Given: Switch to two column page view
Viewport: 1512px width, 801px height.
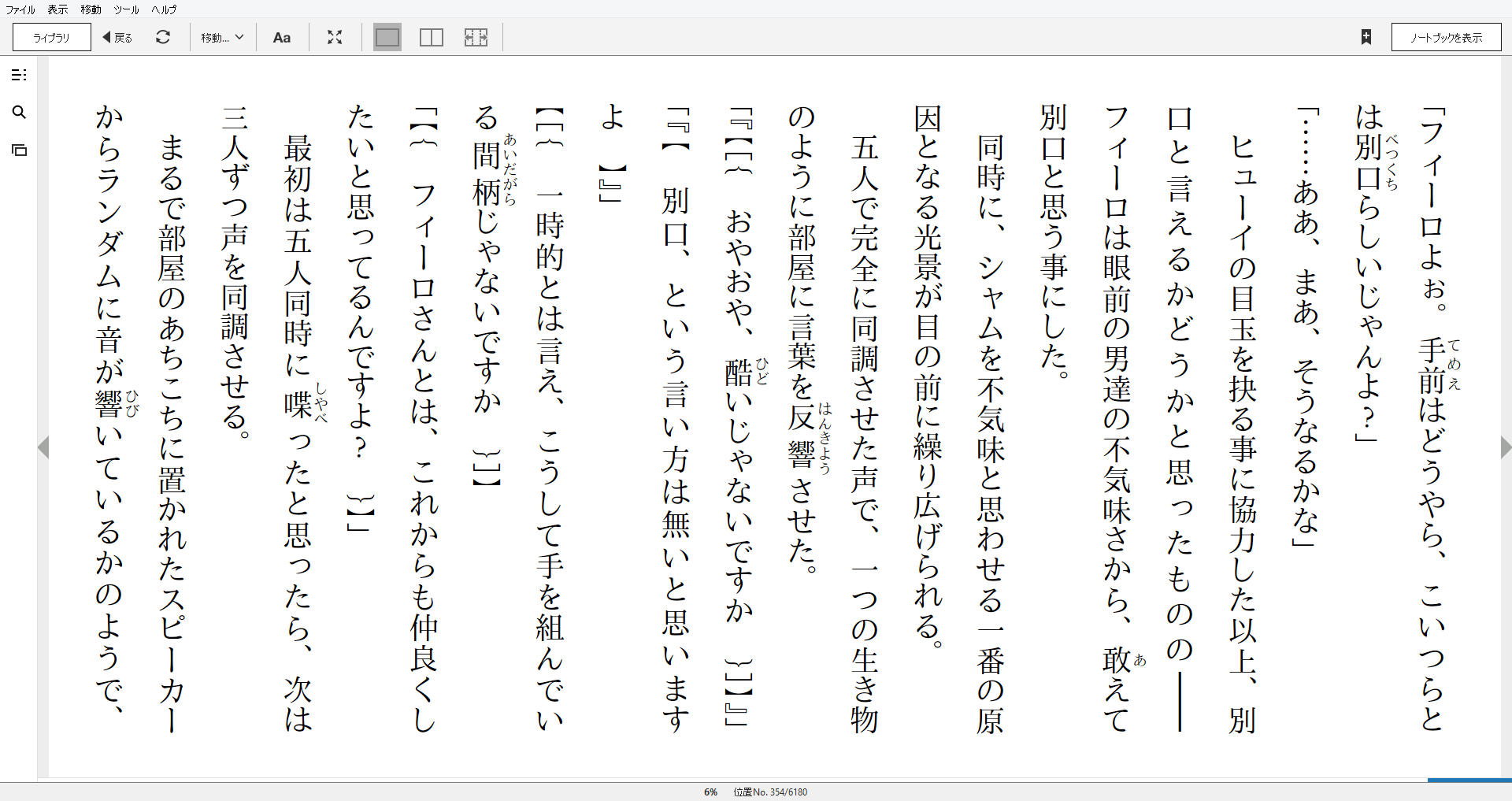Looking at the screenshot, I should [x=432, y=37].
